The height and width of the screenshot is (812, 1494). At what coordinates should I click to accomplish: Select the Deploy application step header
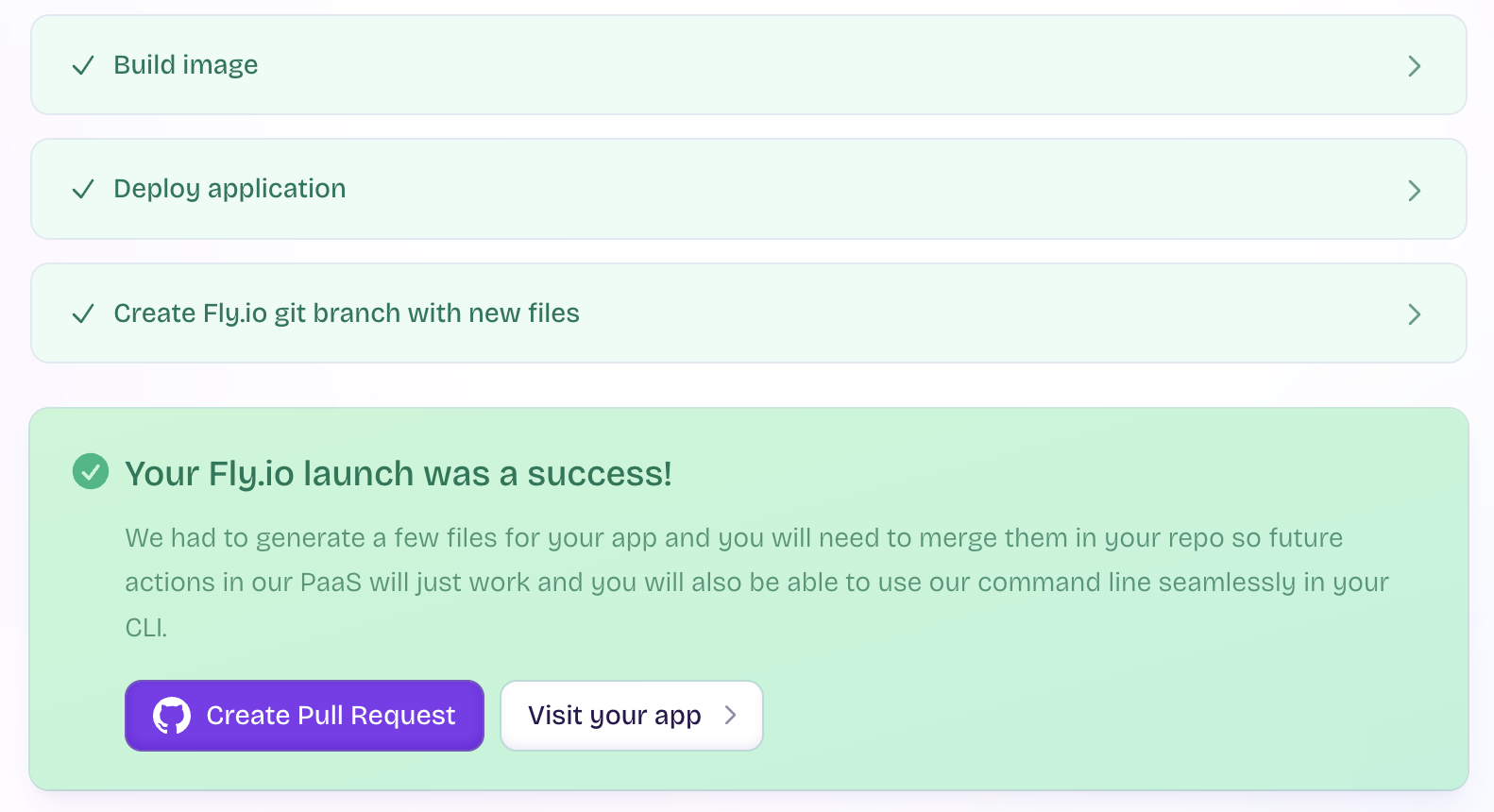pos(229,189)
